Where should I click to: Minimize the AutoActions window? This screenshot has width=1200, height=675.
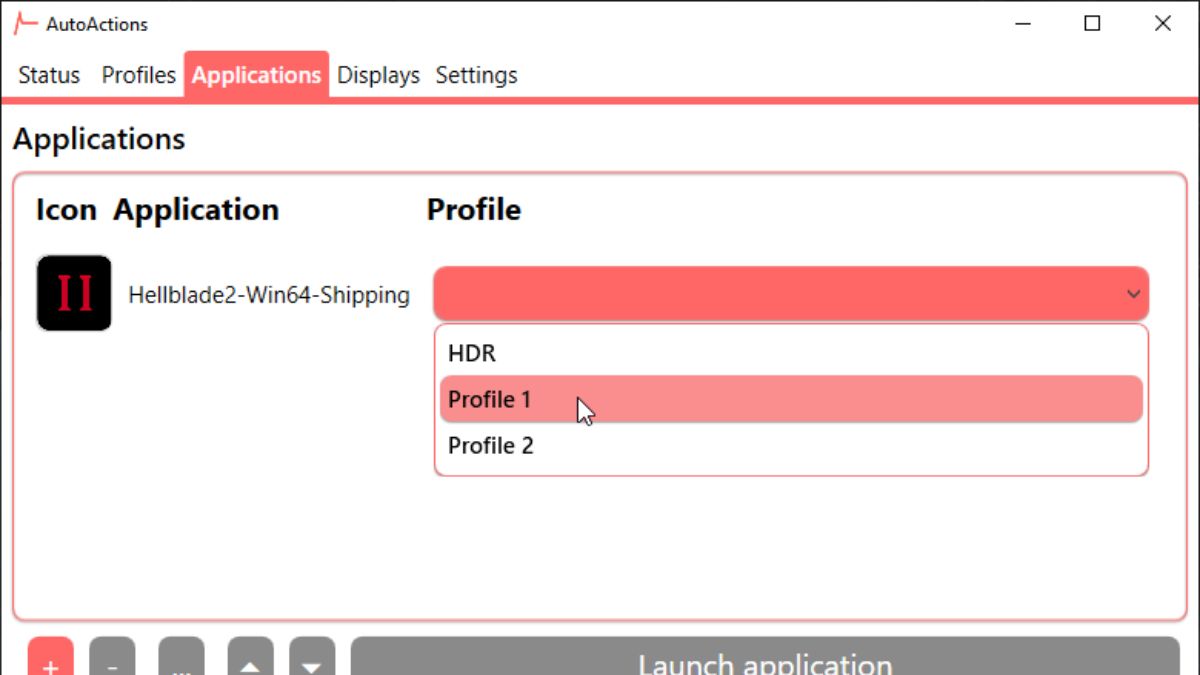(1022, 24)
